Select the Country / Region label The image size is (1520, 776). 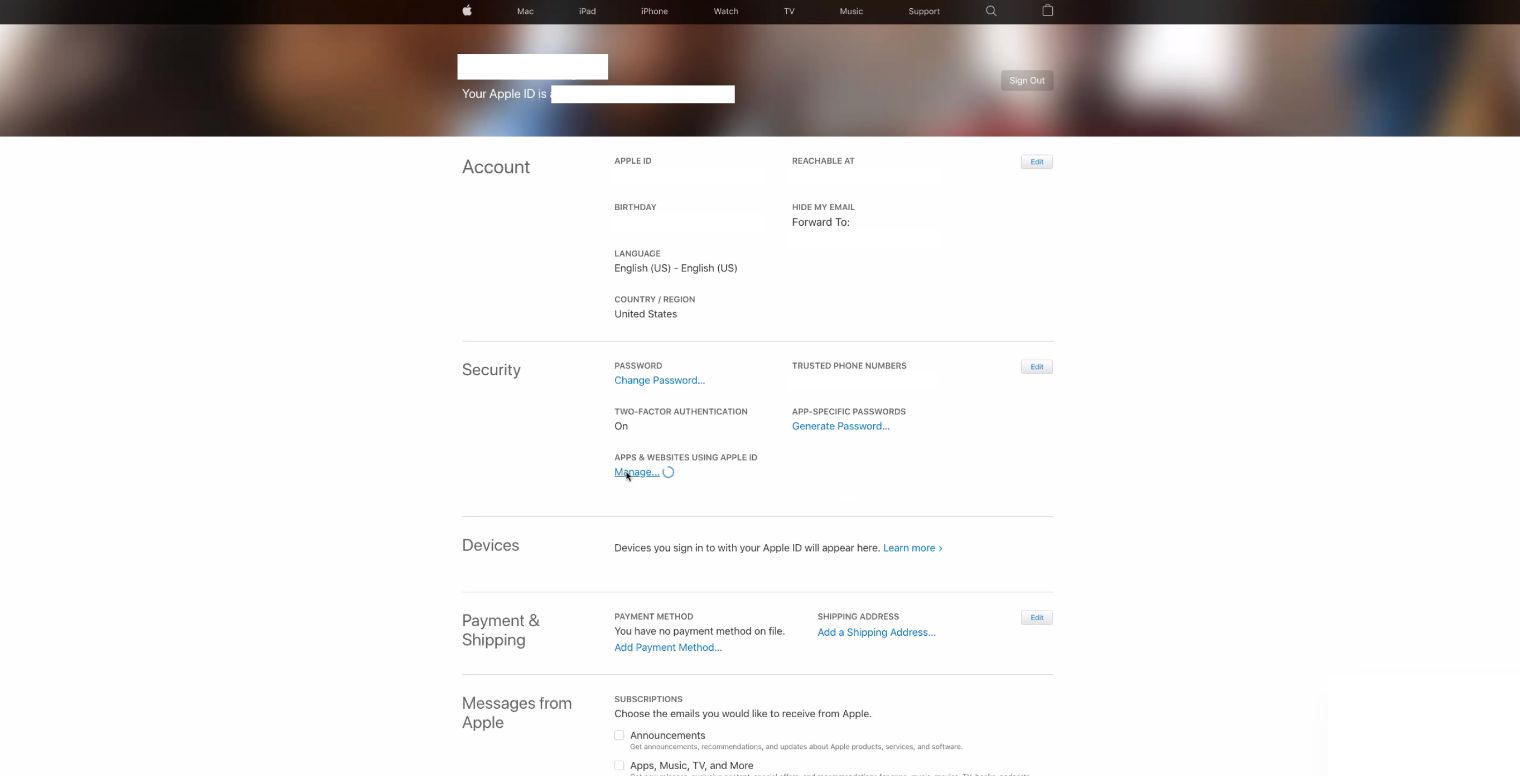coord(655,299)
